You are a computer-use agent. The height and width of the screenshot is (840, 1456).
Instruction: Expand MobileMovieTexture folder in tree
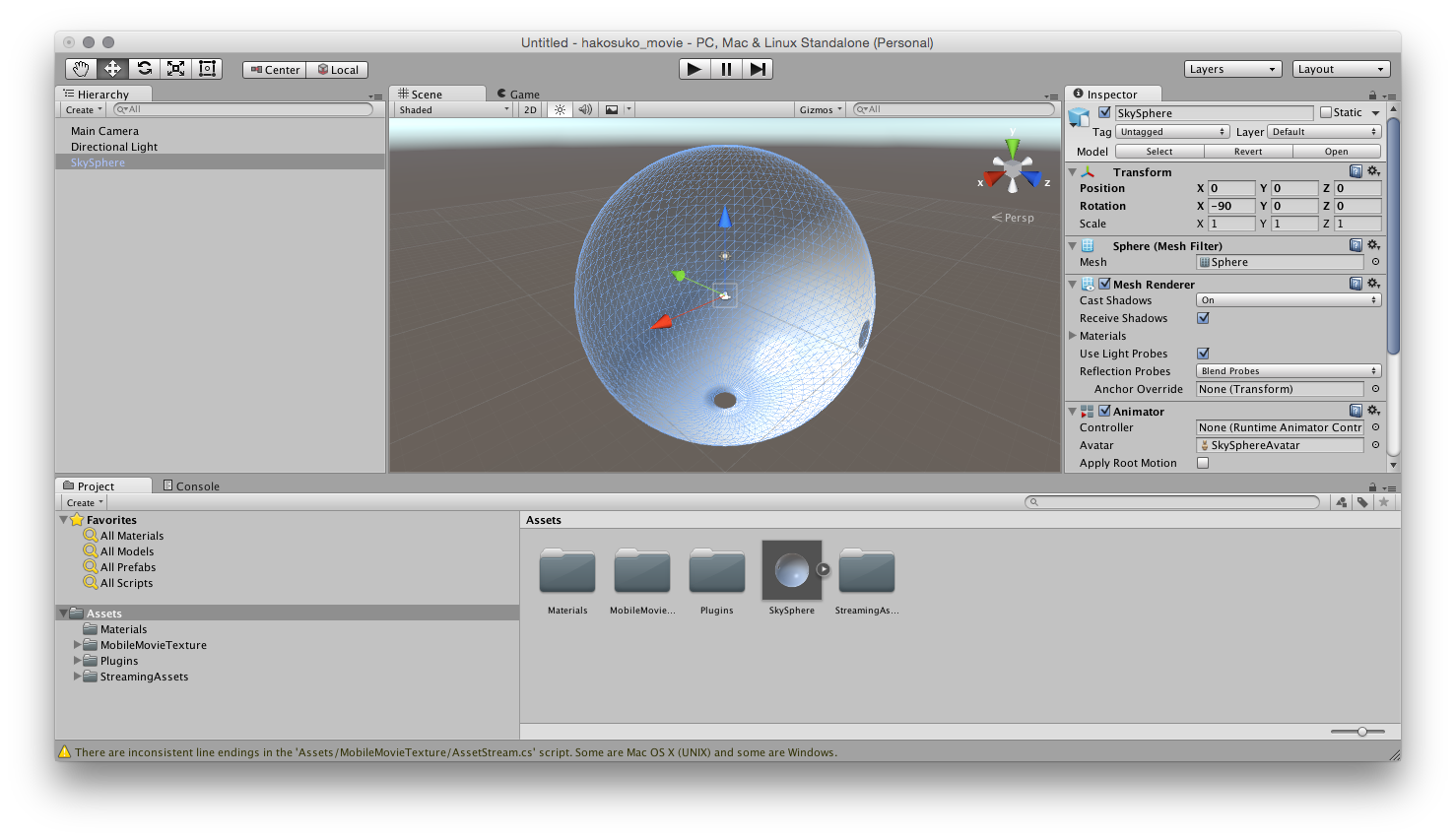(78, 645)
